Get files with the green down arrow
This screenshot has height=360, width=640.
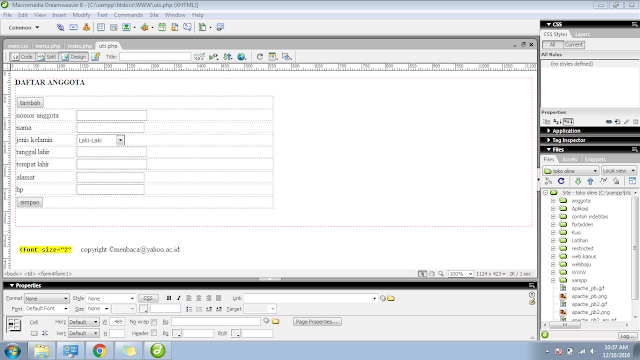point(578,181)
